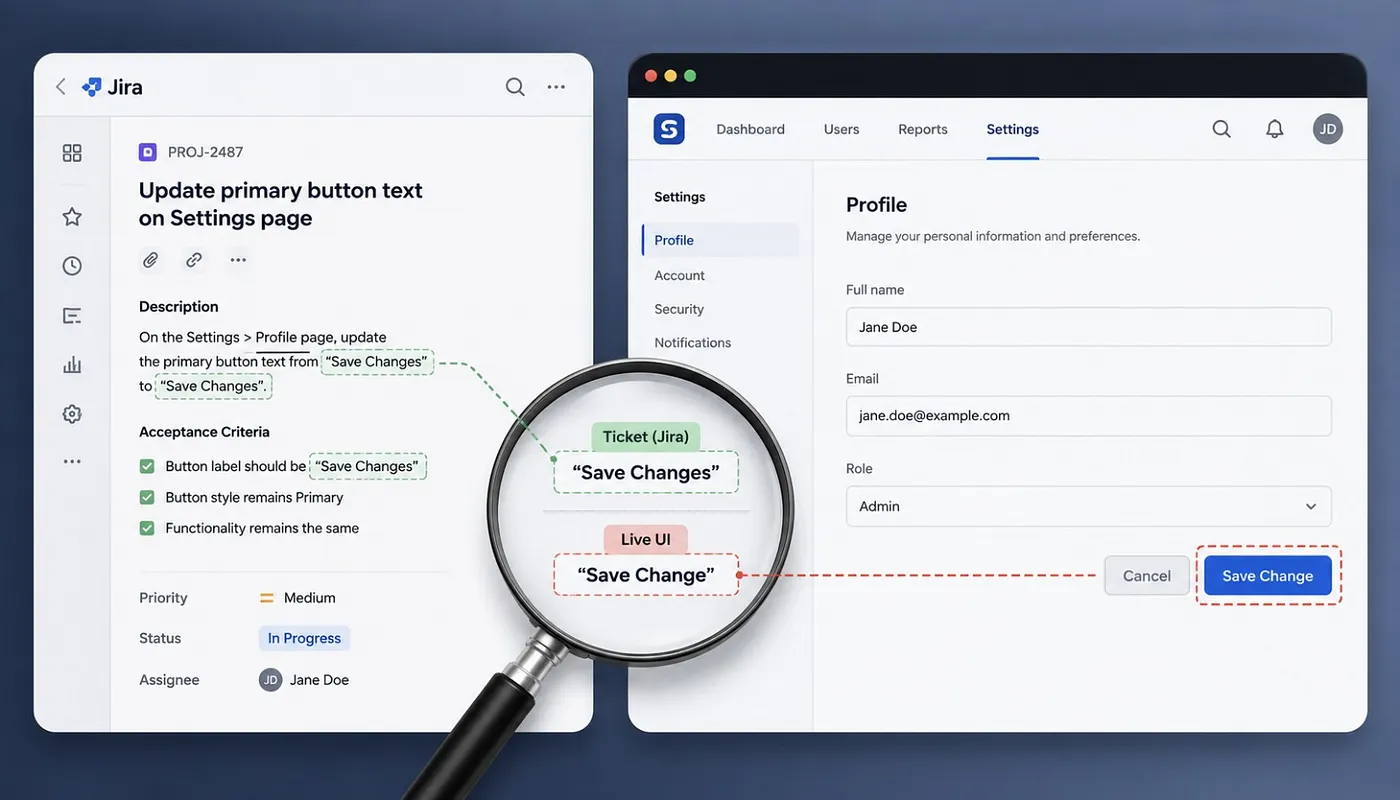Image resolution: width=1400 pixels, height=800 pixels.
Task: Select the Settings top navigation tab
Action: (1012, 129)
